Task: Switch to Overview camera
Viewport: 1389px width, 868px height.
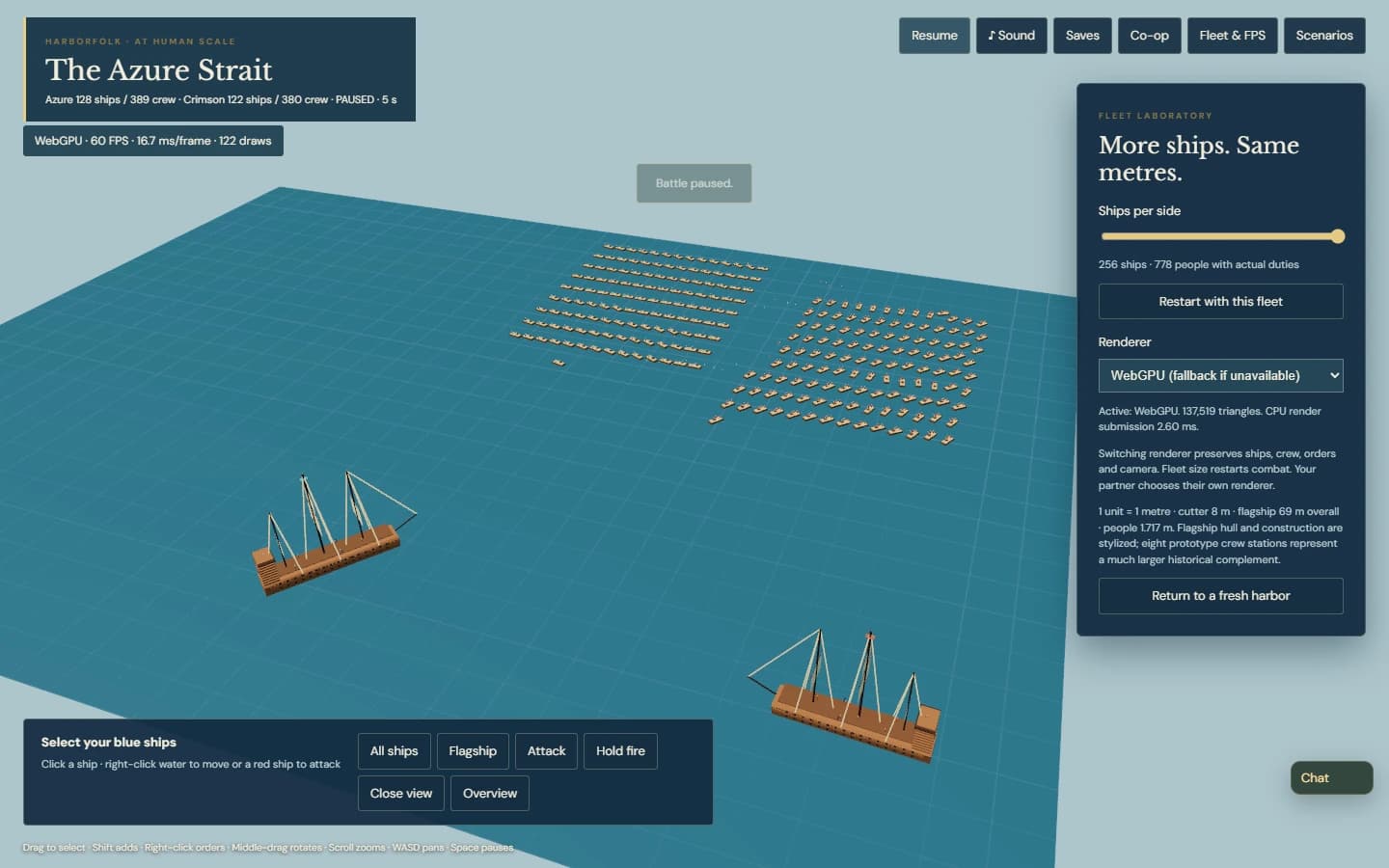Action: pyautogui.click(x=490, y=794)
